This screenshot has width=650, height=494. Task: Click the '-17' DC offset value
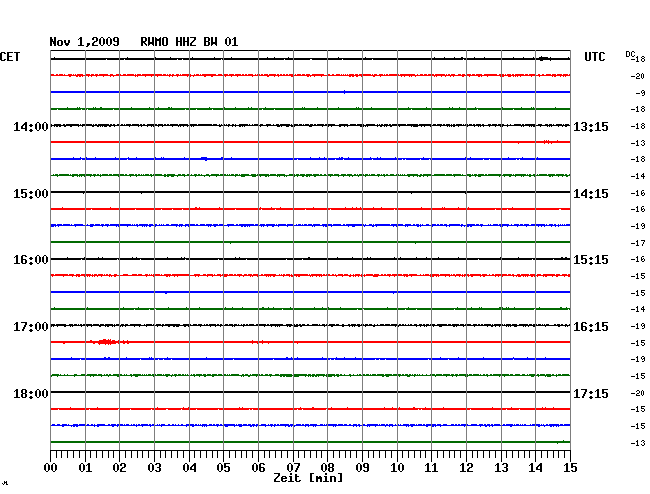(x=638, y=243)
